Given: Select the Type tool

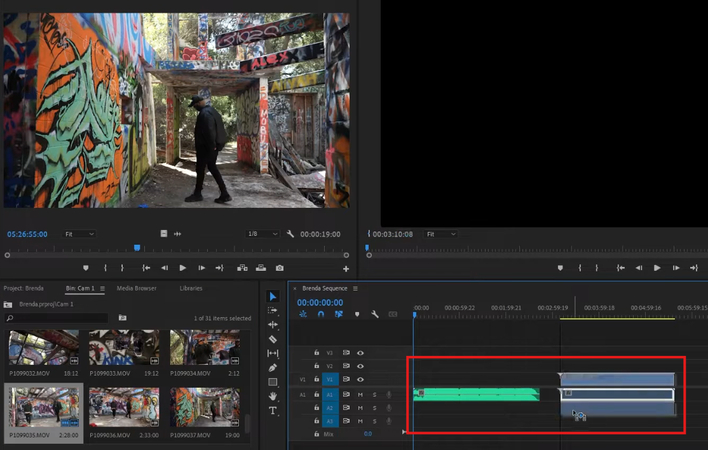Looking at the screenshot, I should (273, 410).
